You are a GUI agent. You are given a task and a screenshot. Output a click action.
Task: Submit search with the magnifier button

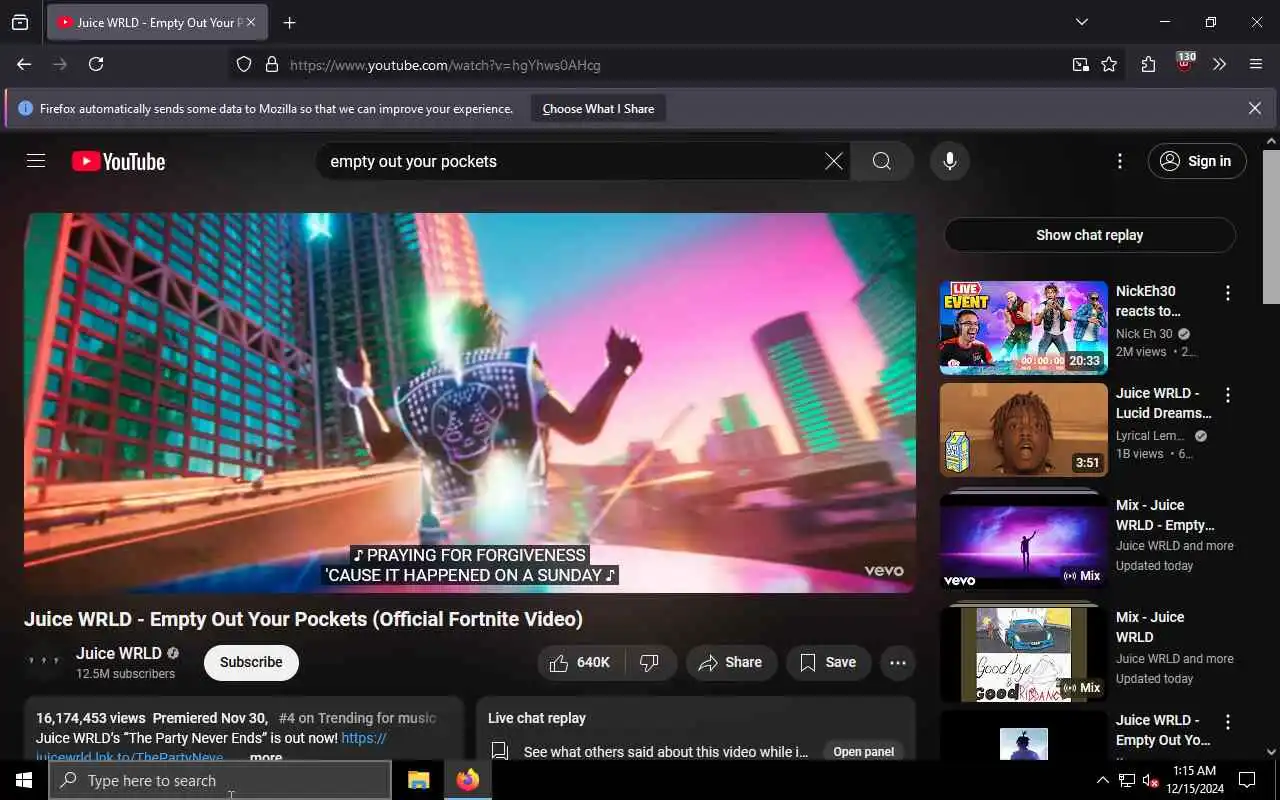pyautogui.click(x=881, y=161)
